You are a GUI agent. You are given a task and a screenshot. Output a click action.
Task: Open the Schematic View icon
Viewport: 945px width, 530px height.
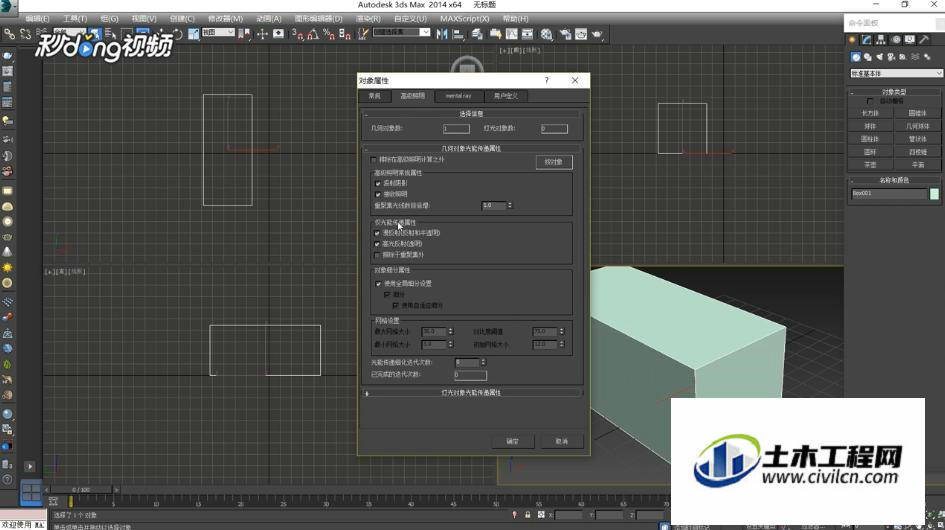[x=527, y=34]
